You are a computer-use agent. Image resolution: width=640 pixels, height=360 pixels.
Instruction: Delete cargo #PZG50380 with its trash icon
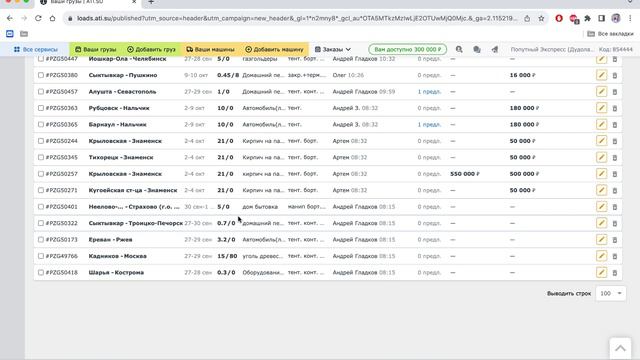pos(615,76)
